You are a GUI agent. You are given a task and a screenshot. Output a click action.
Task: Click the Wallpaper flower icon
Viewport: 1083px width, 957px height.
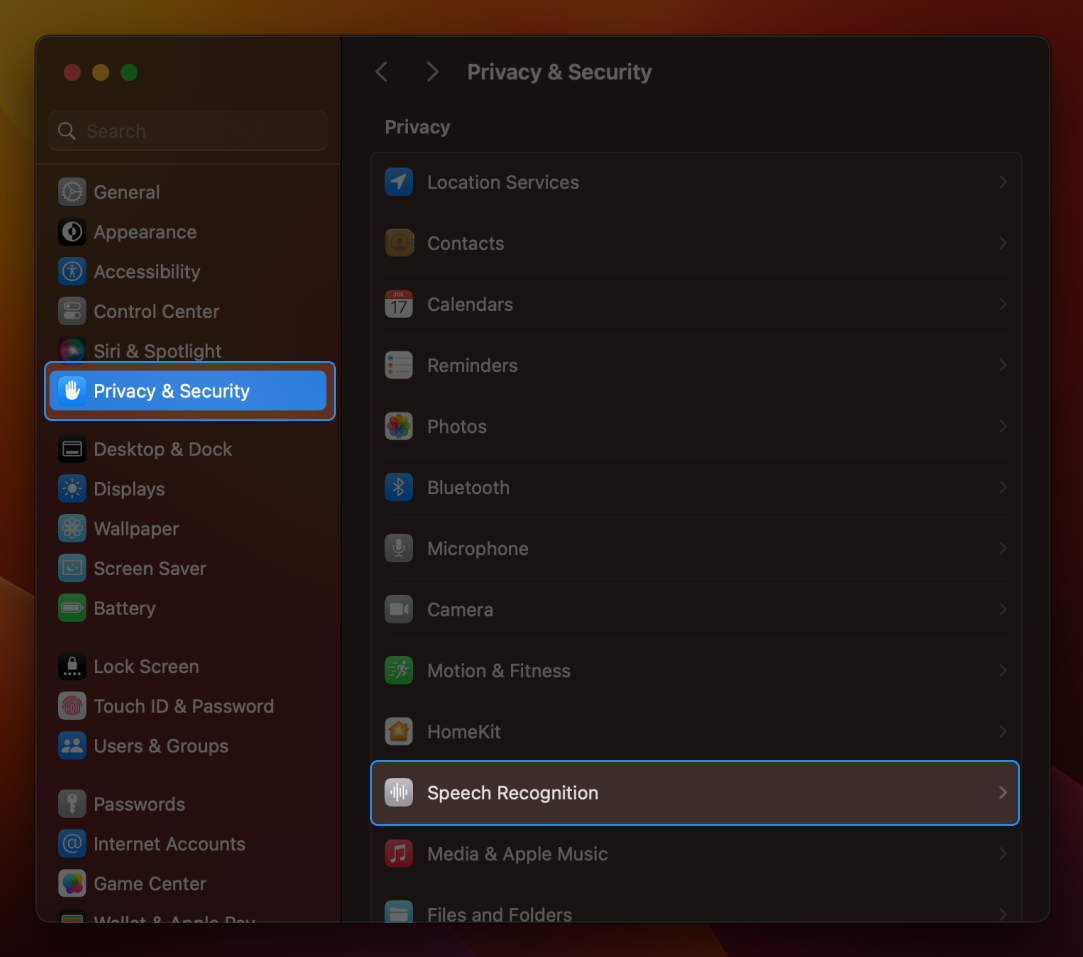click(72, 529)
